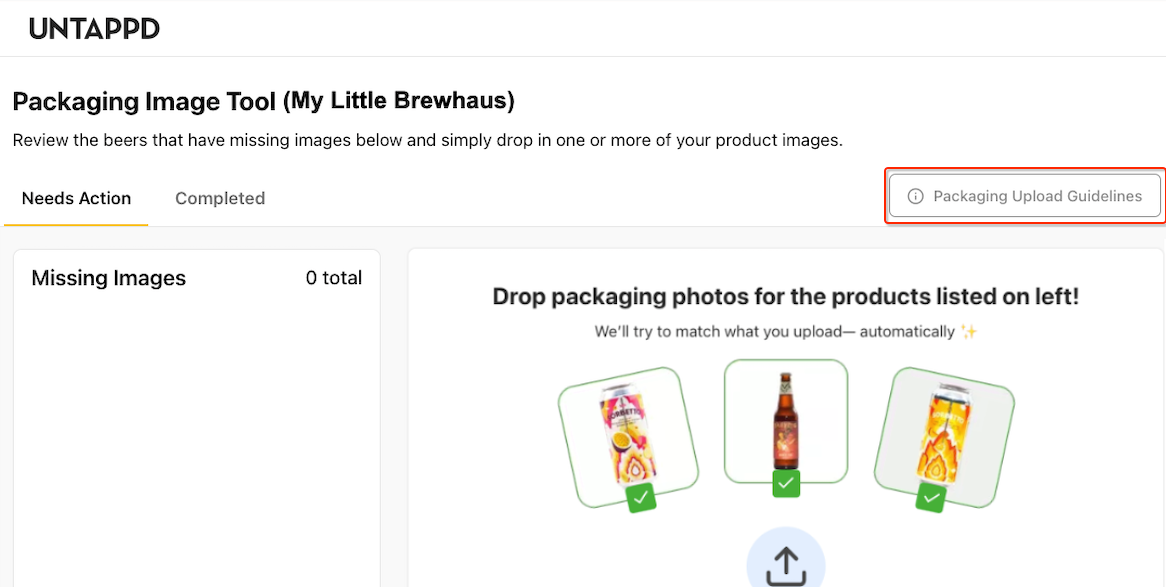The image size is (1166, 587).
Task: Click the Packaging Image Tool page title
Action: (263, 101)
